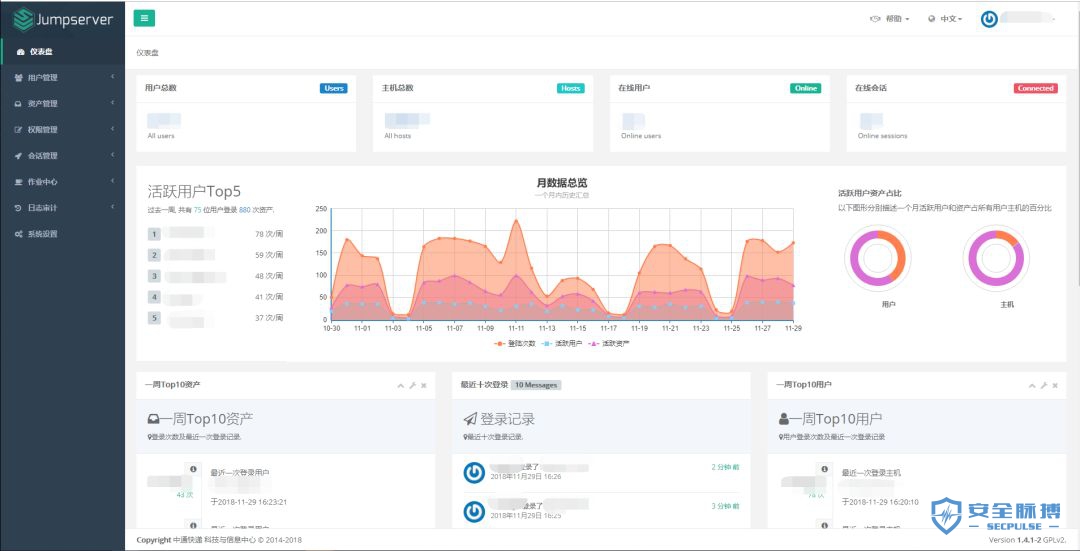This screenshot has width=1080, height=551.
Task: Click the avatar icon of the first login record
Action: 475,472
